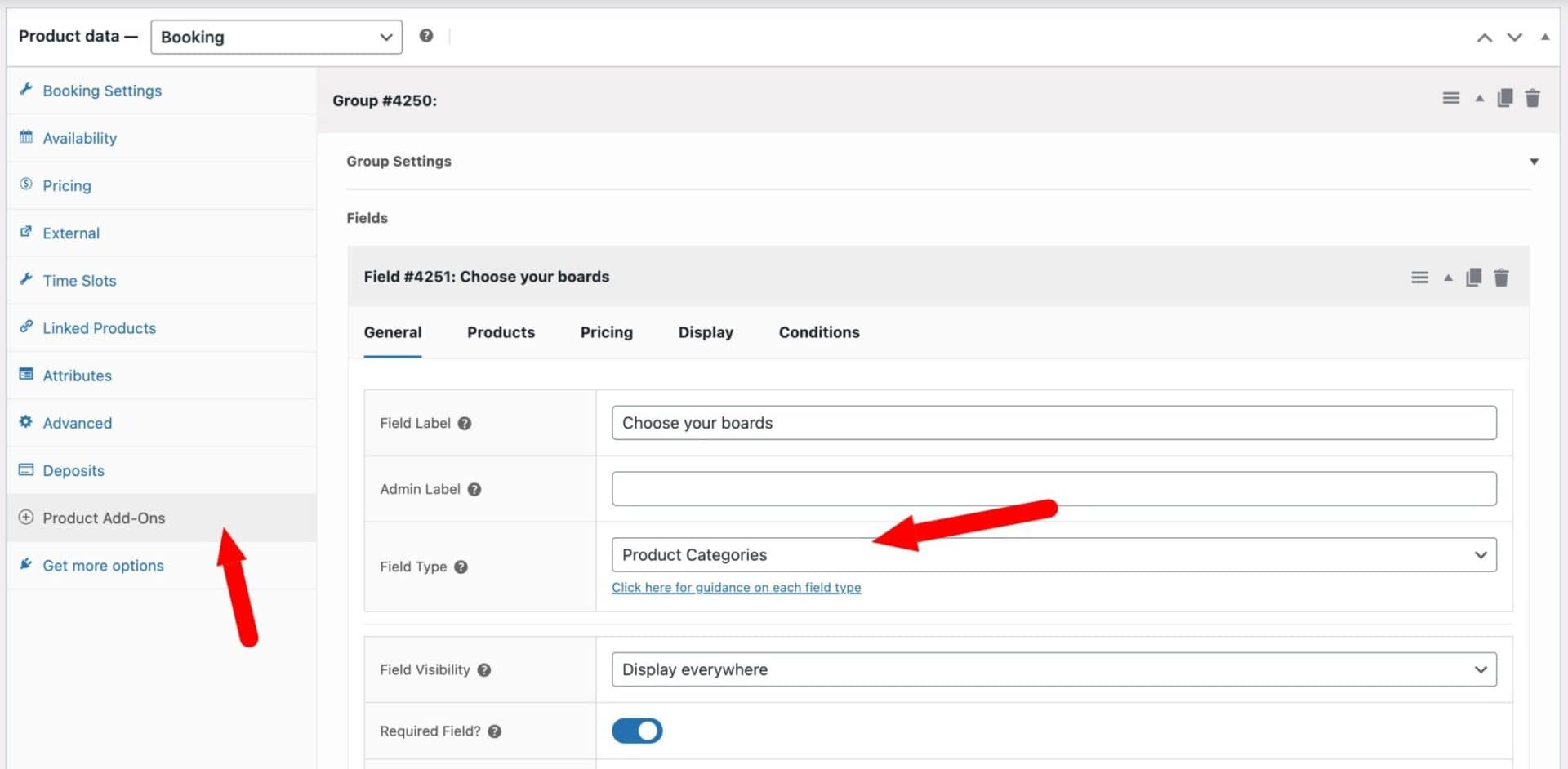Open the field type guidance link
The height and width of the screenshot is (769, 1568).
point(737,588)
